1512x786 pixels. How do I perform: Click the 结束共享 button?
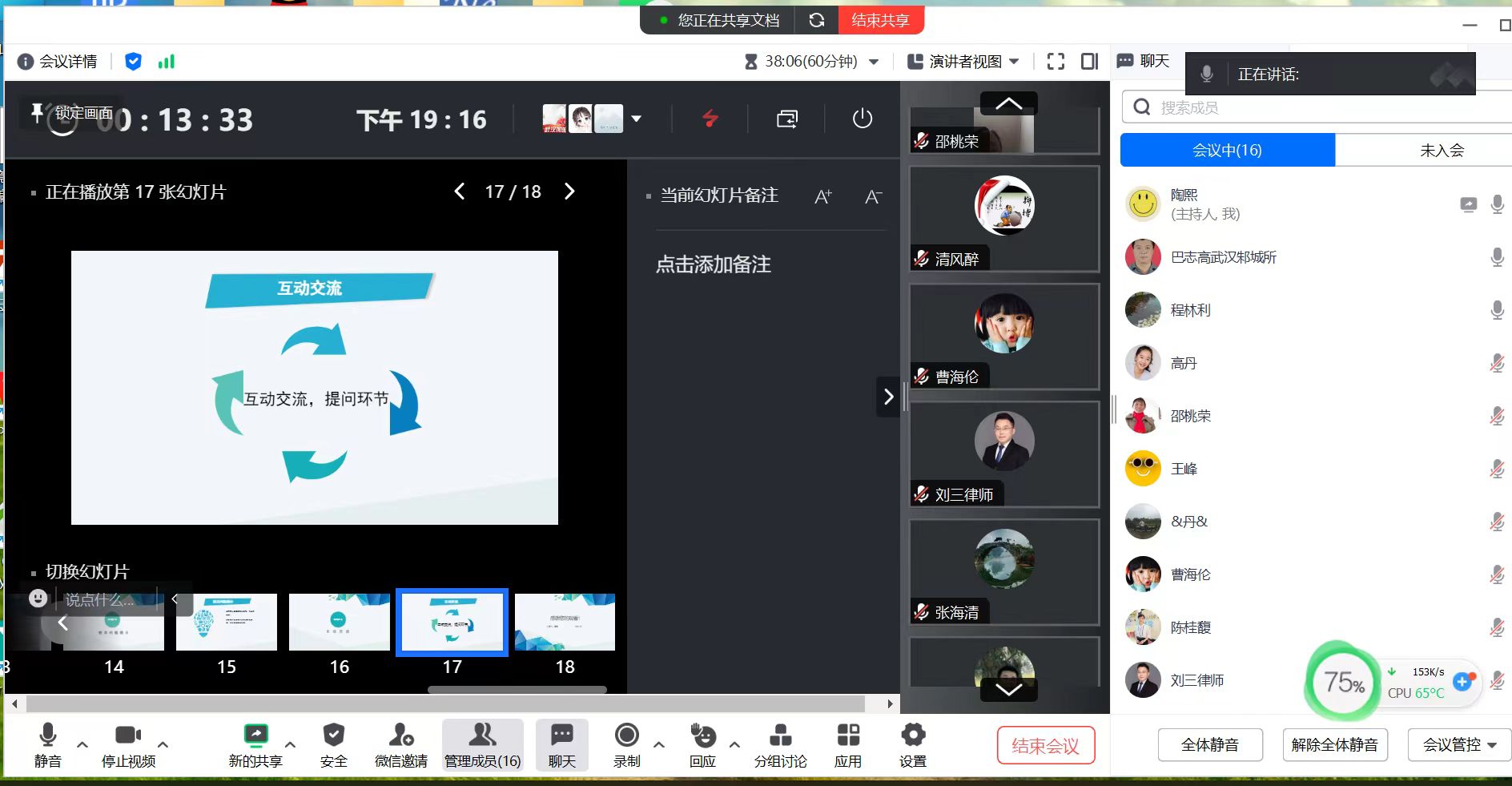[x=880, y=20]
